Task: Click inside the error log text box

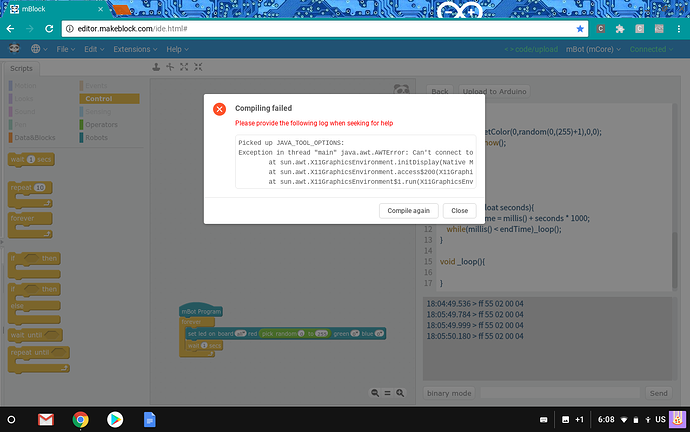Action: (356, 162)
